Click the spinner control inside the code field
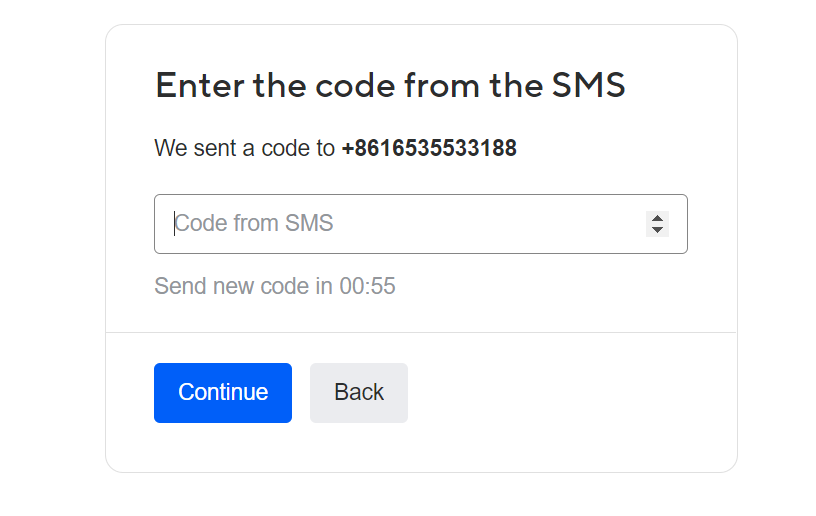Image resolution: width=816 pixels, height=516 pixels. pos(657,224)
